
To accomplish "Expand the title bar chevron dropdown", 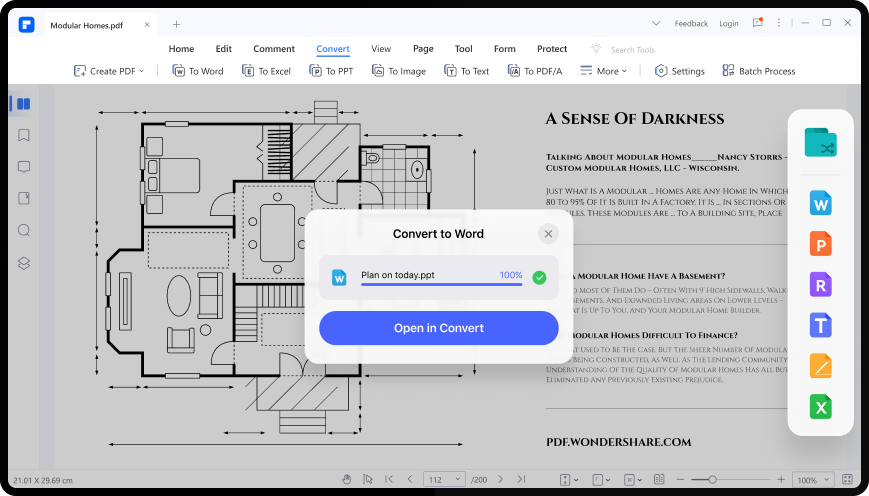I will click(x=656, y=24).
